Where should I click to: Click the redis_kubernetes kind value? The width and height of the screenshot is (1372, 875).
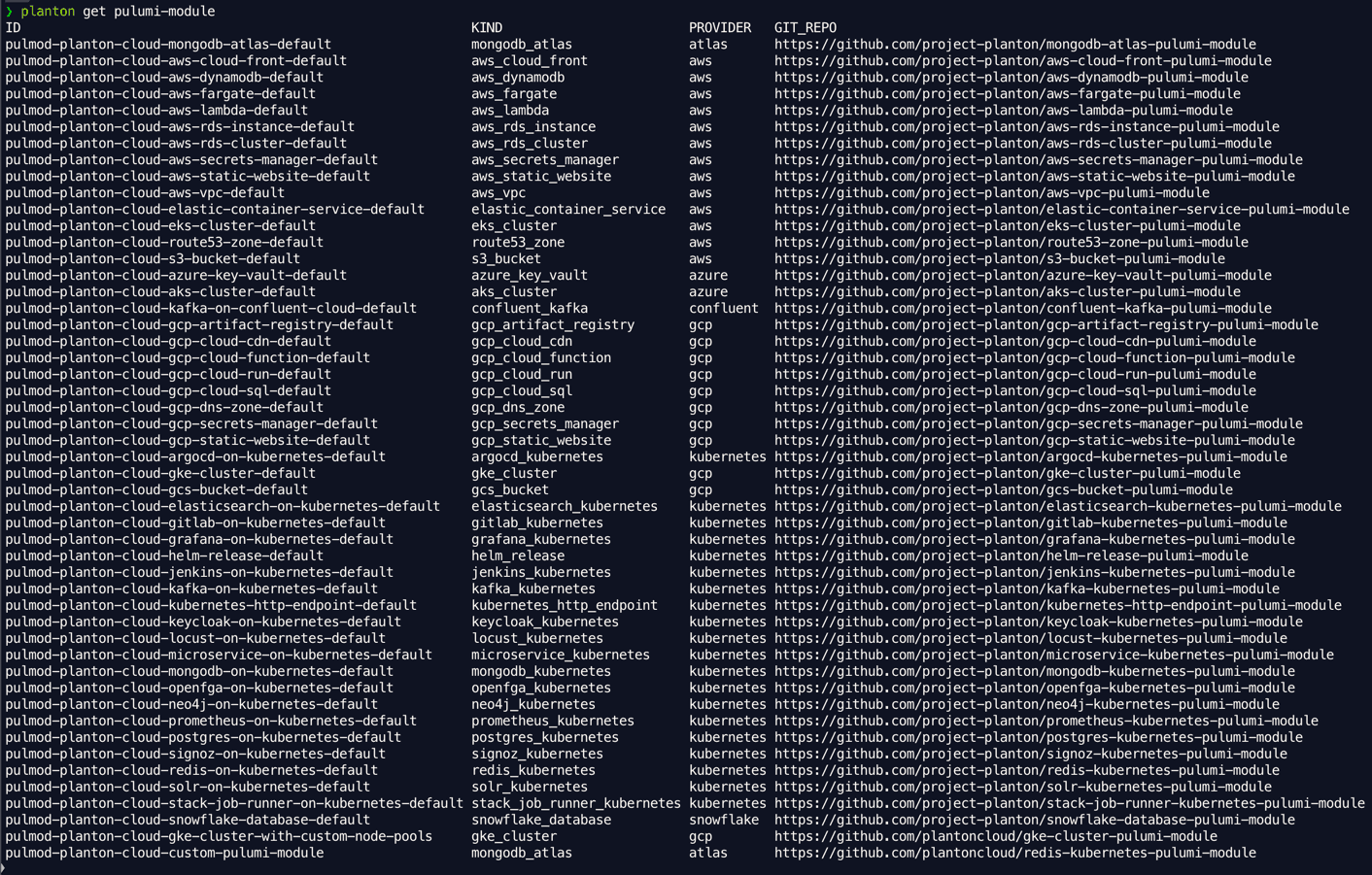tap(533, 770)
